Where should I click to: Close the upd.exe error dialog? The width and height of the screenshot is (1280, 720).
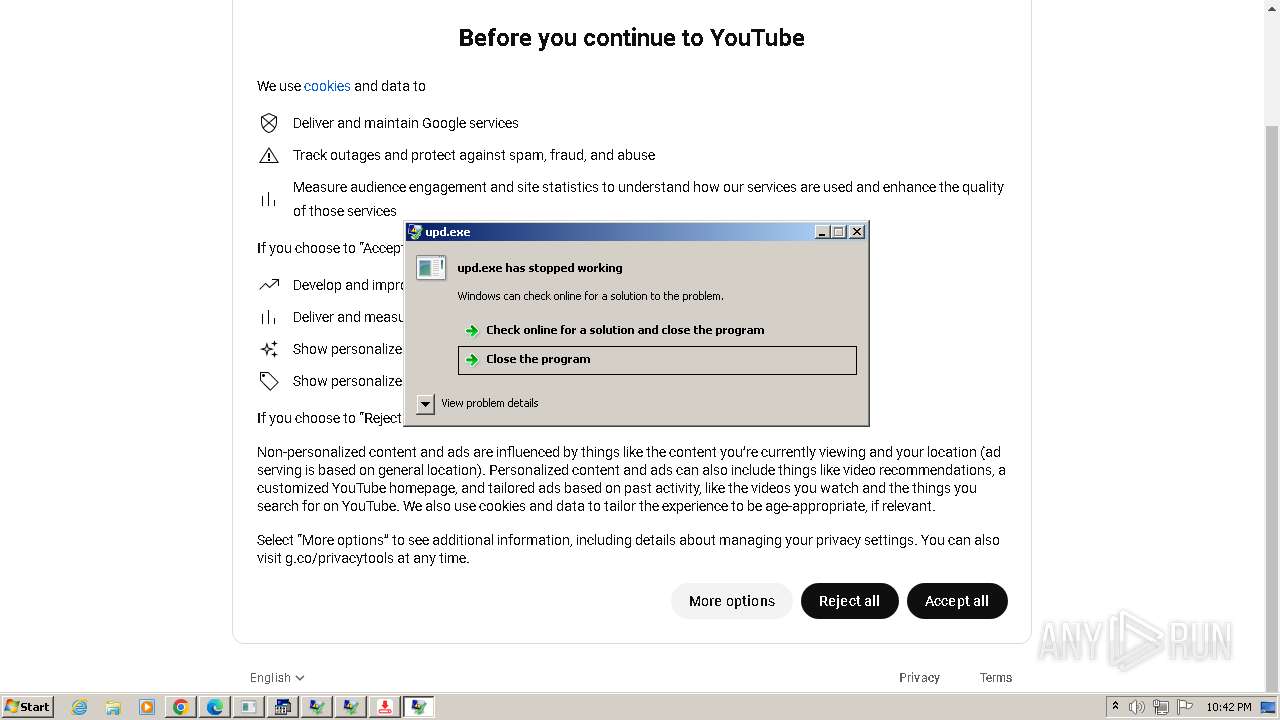(x=857, y=232)
